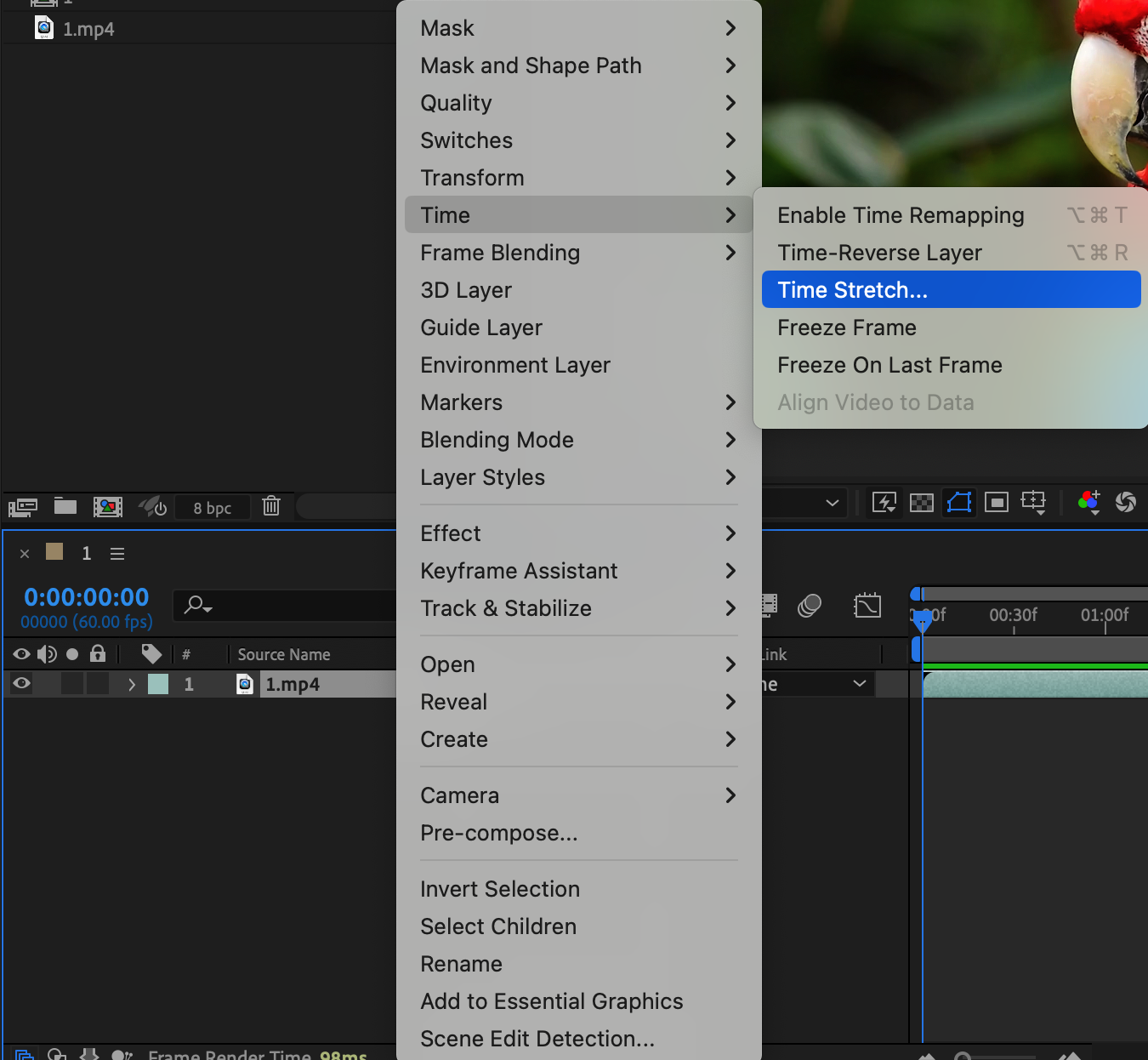Open the Graph Editor icon

coord(867,606)
